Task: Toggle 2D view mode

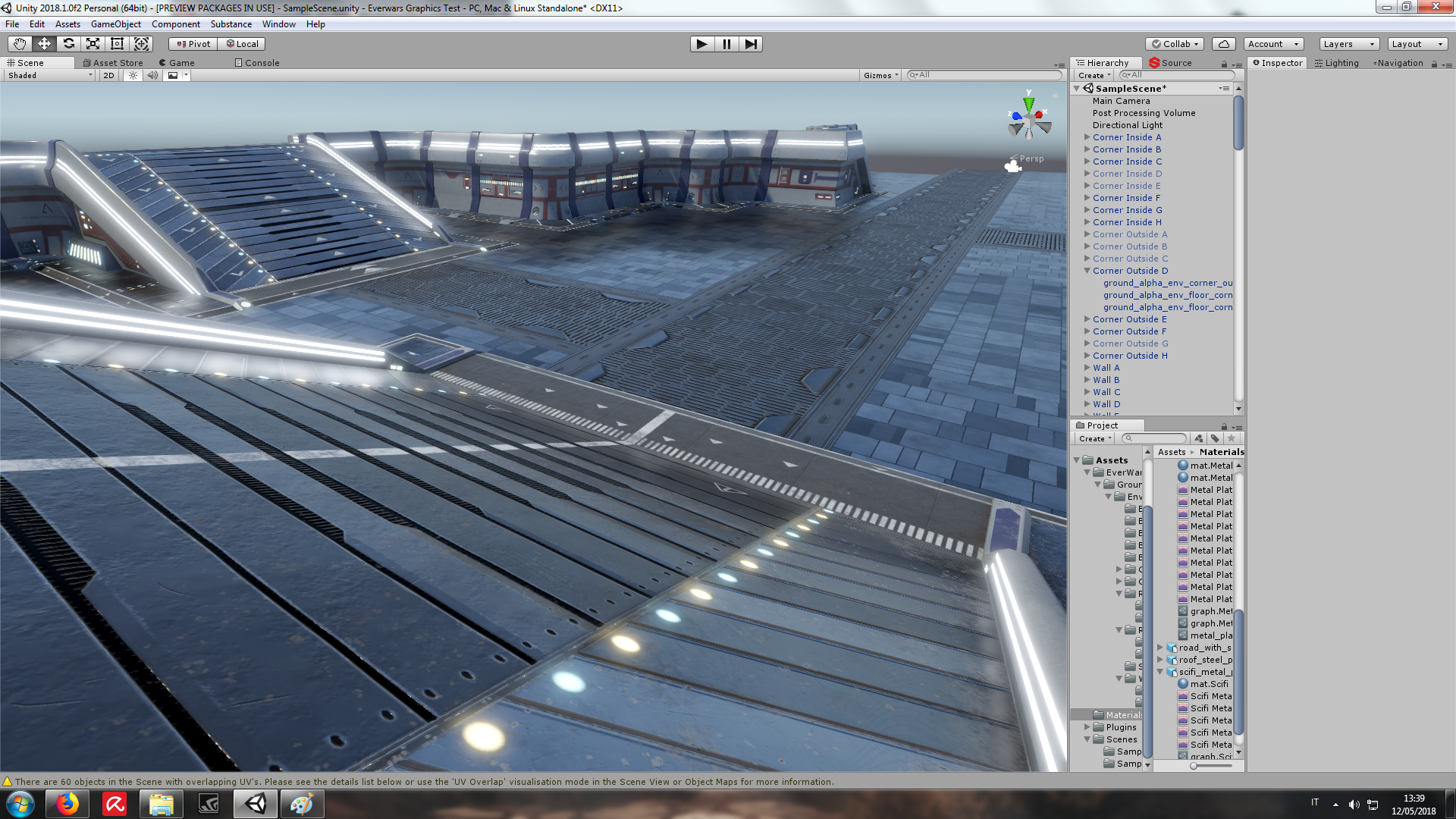Action: tap(108, 75)
